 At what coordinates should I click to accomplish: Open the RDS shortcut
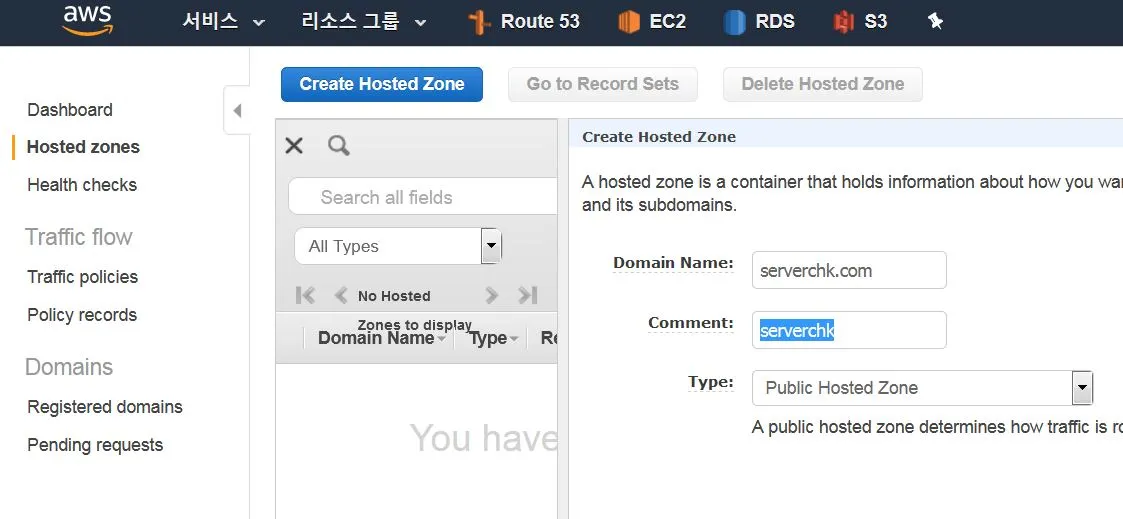click(x=759, y=22)
